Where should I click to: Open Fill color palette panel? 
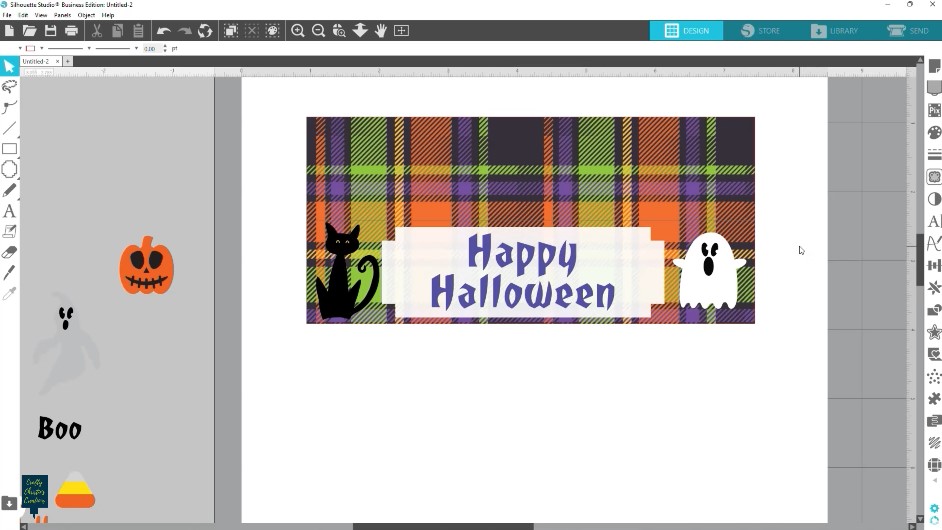tap(934, 132)
